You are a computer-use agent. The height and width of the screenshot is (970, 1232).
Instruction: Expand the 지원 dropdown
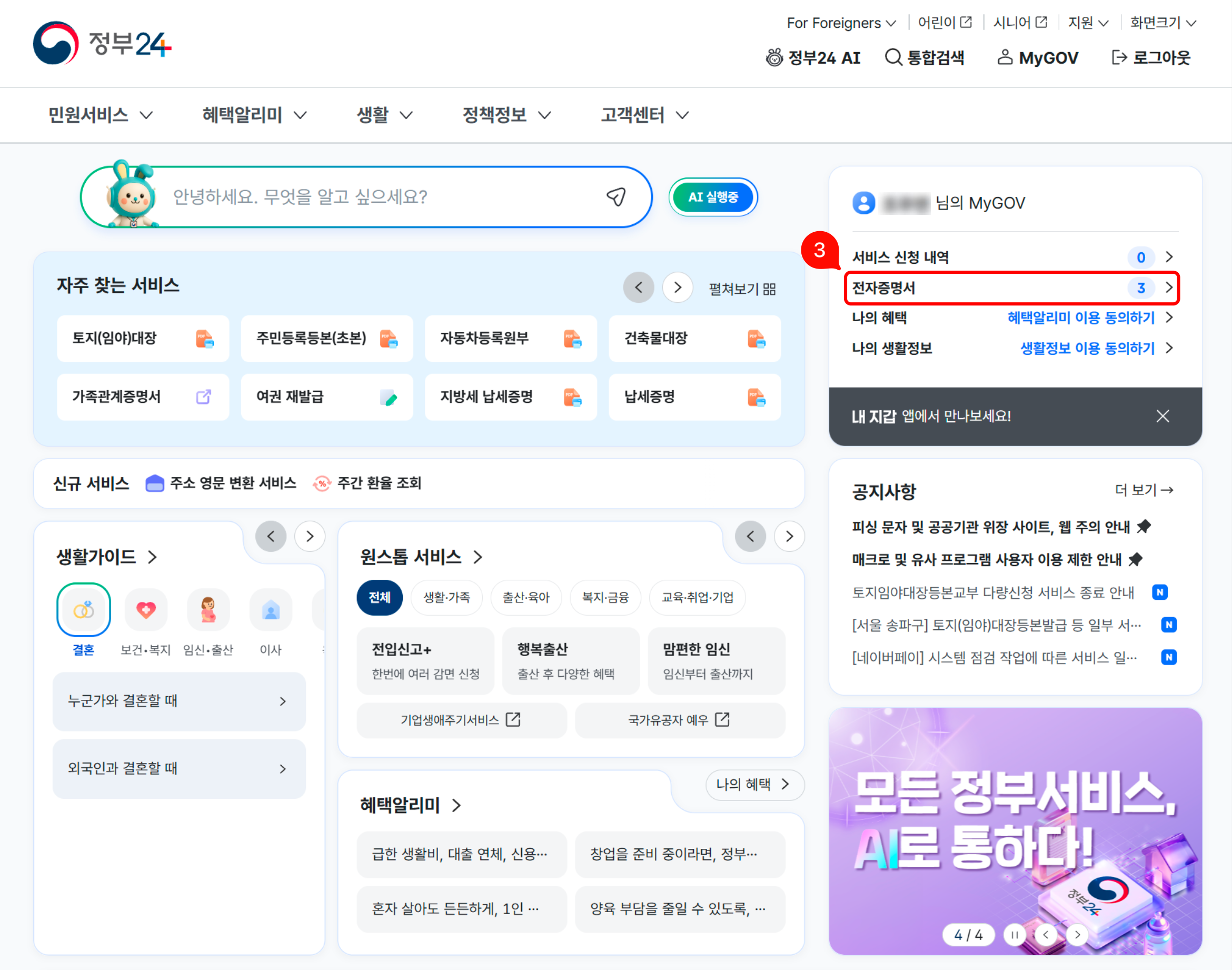[1087, 22]
